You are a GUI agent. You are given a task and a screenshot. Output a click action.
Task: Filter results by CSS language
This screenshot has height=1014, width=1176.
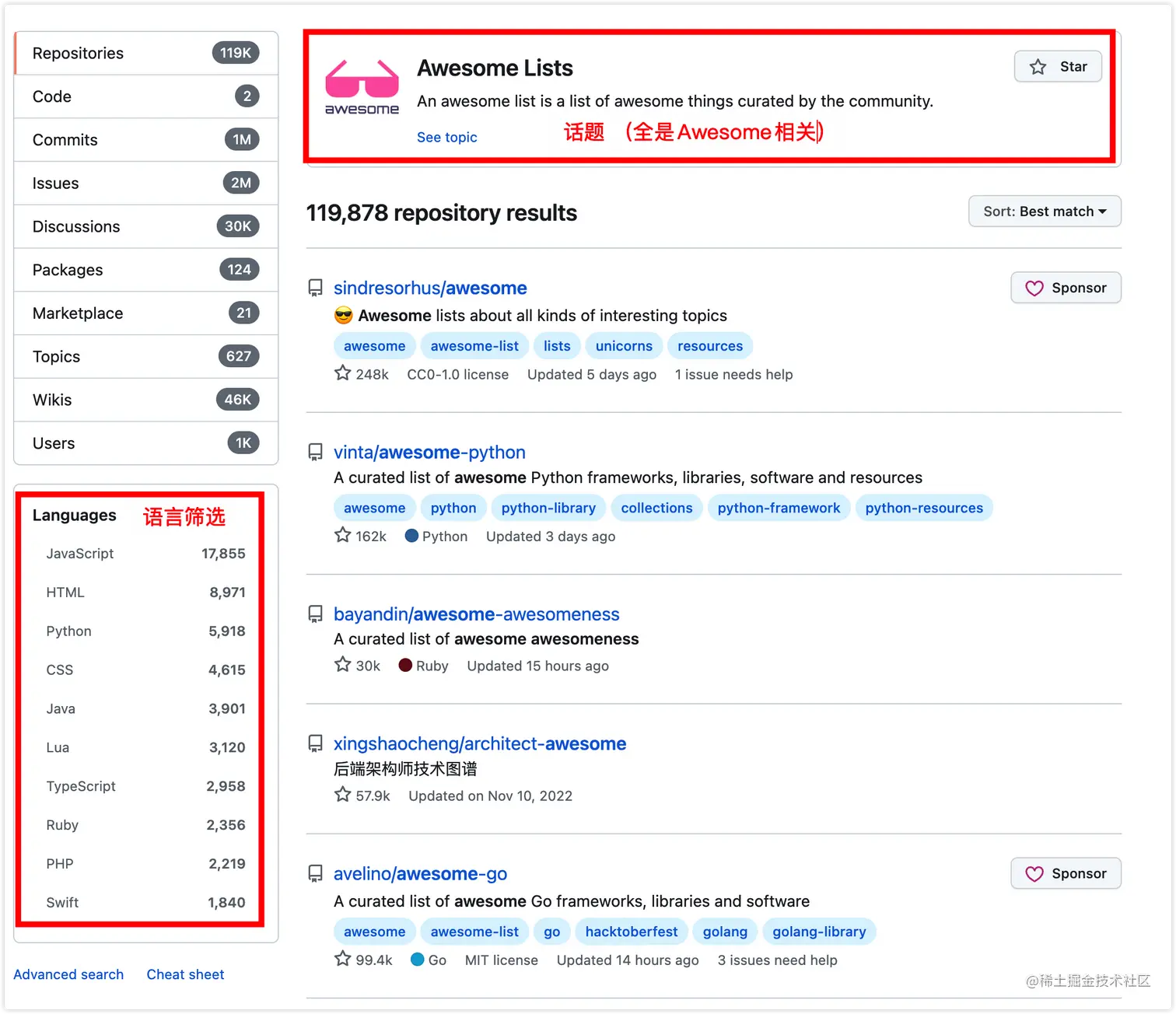145,670
